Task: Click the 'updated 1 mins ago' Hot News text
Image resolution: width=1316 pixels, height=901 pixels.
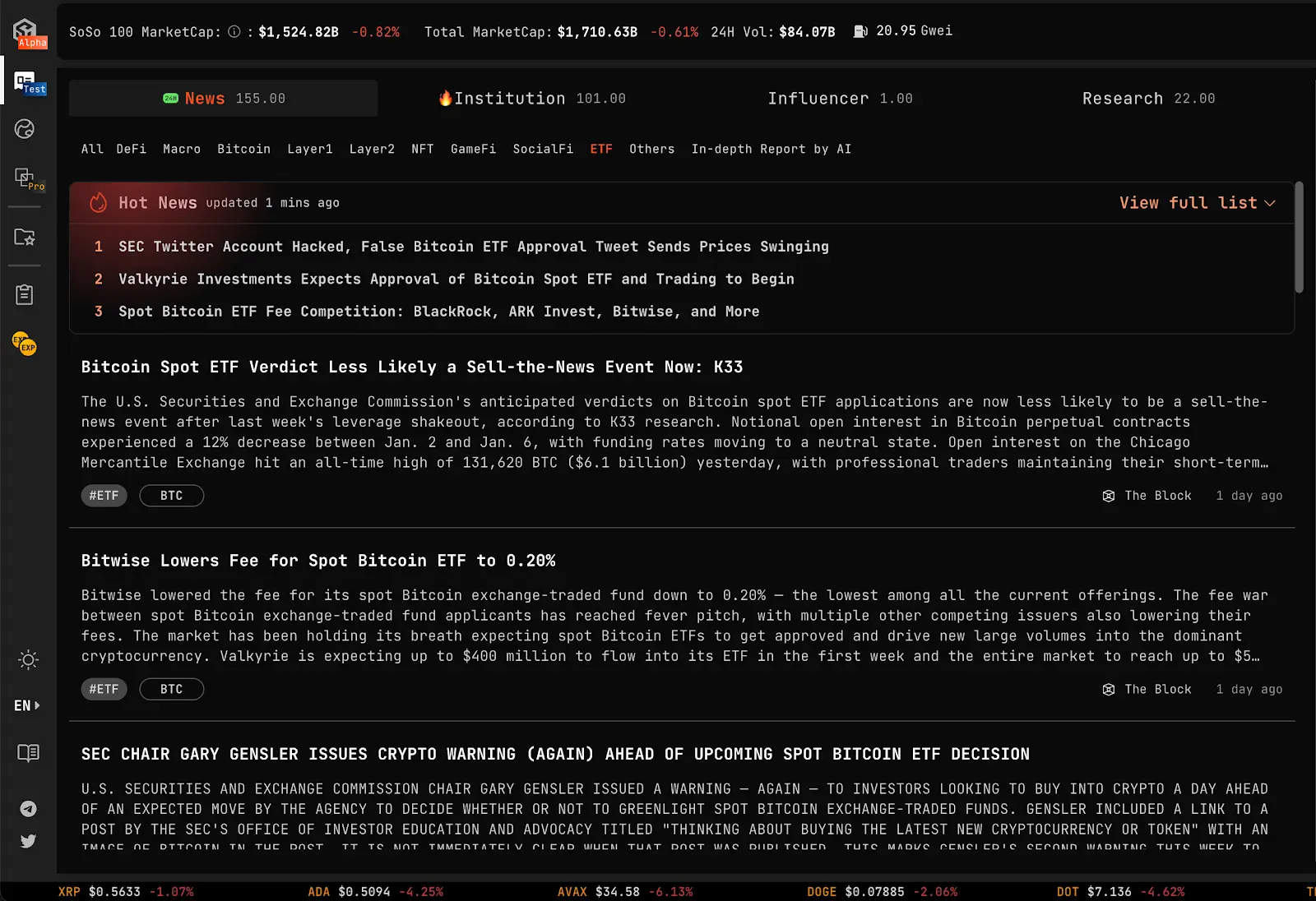Action: [272, 203]
